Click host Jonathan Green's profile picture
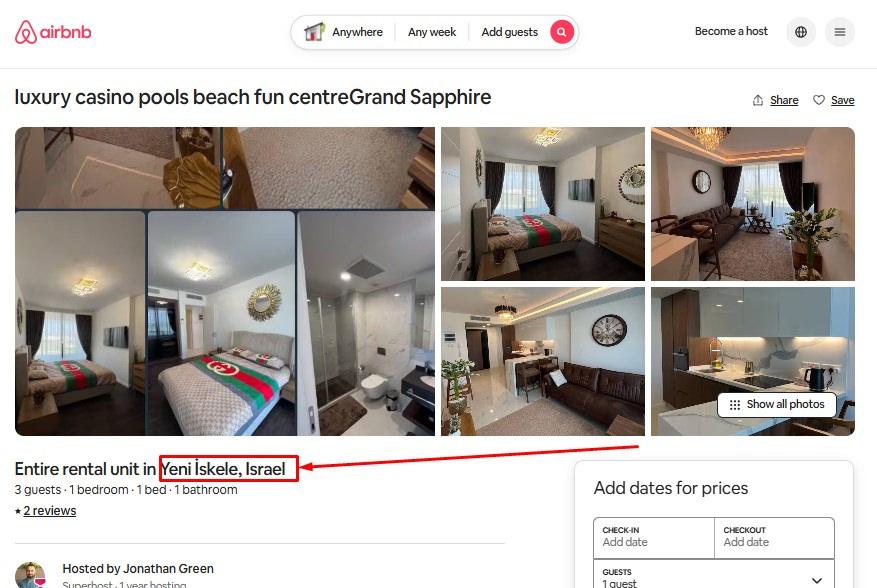Screen dimensions: 877x588 pyautogui.click(x=30, y=575)
